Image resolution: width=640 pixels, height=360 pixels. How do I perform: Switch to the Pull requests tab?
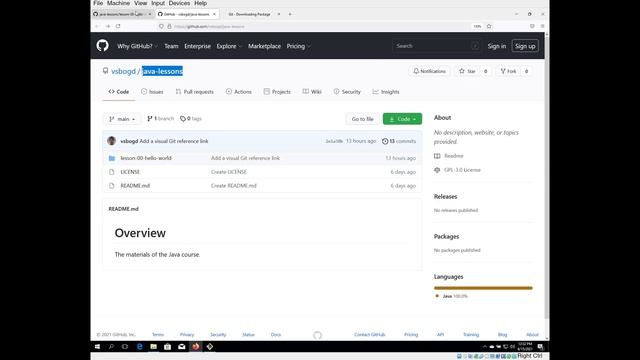pyautogui.click(x=195, y=92)
